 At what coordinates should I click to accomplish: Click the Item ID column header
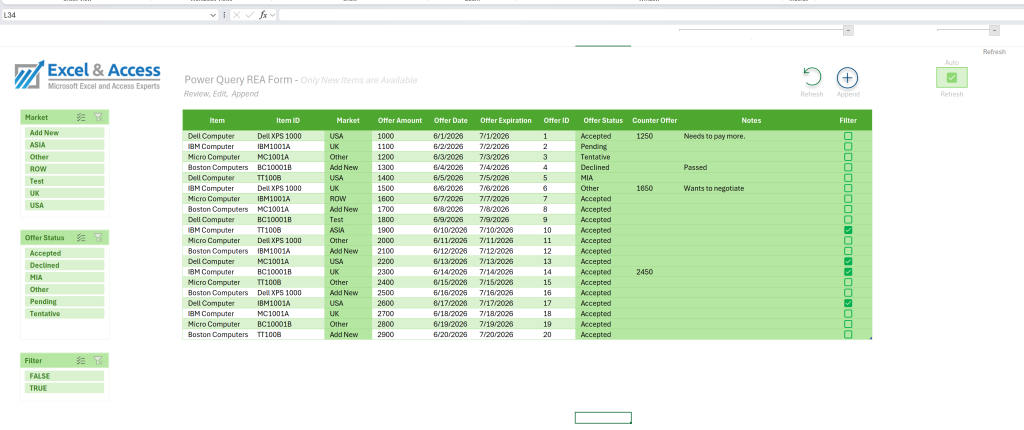point(288,120)
